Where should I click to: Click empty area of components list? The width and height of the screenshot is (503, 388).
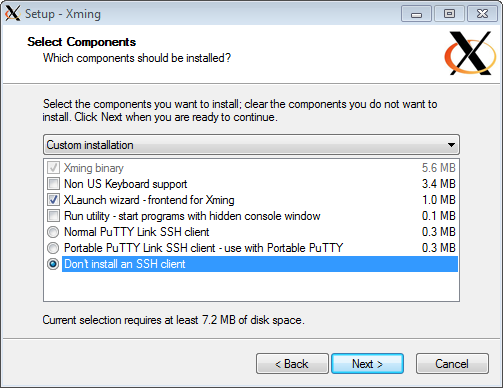coord(251,287)
